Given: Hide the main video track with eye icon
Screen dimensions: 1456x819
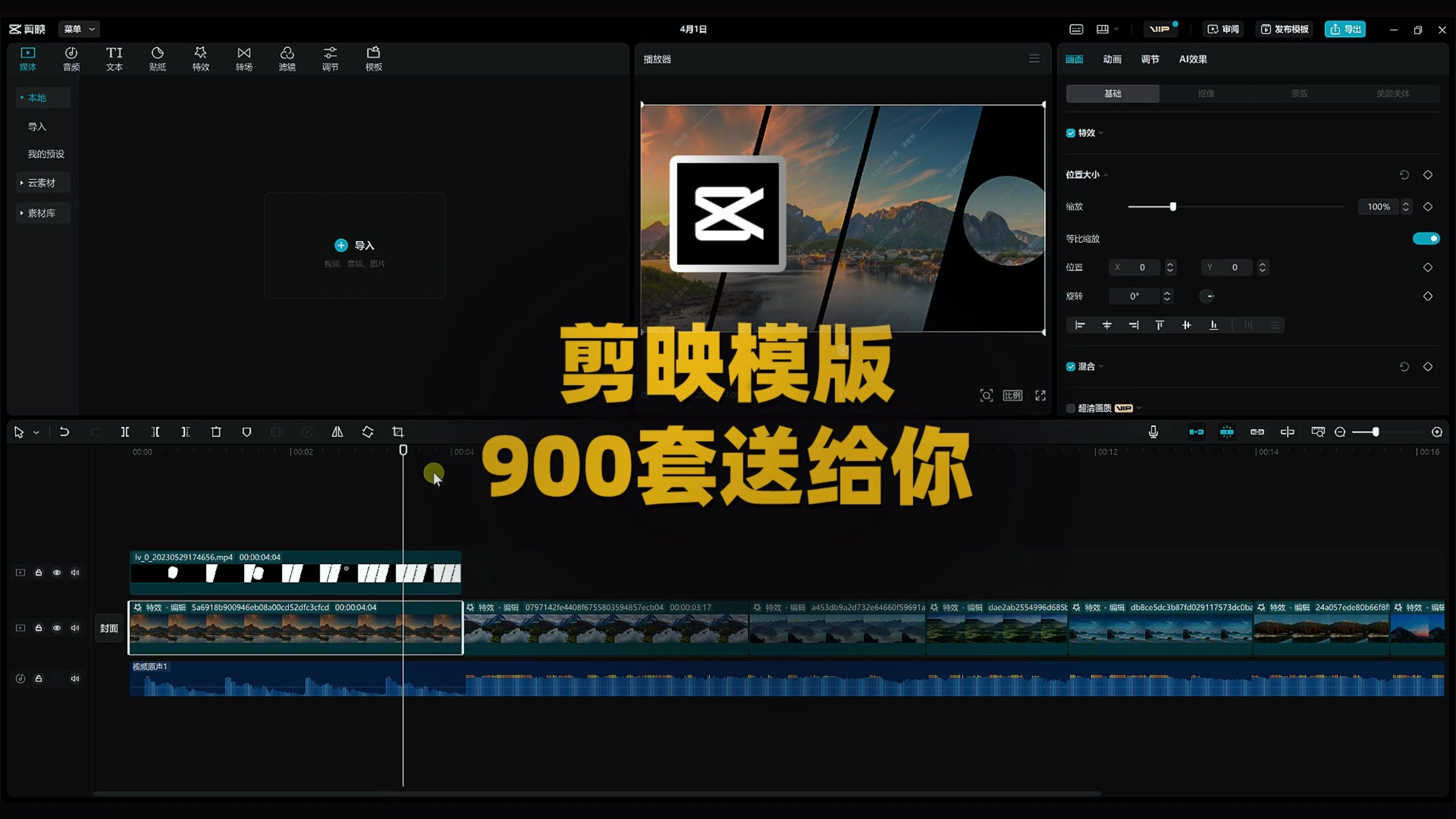Looking at the screenshot, I should pos(57,628).
